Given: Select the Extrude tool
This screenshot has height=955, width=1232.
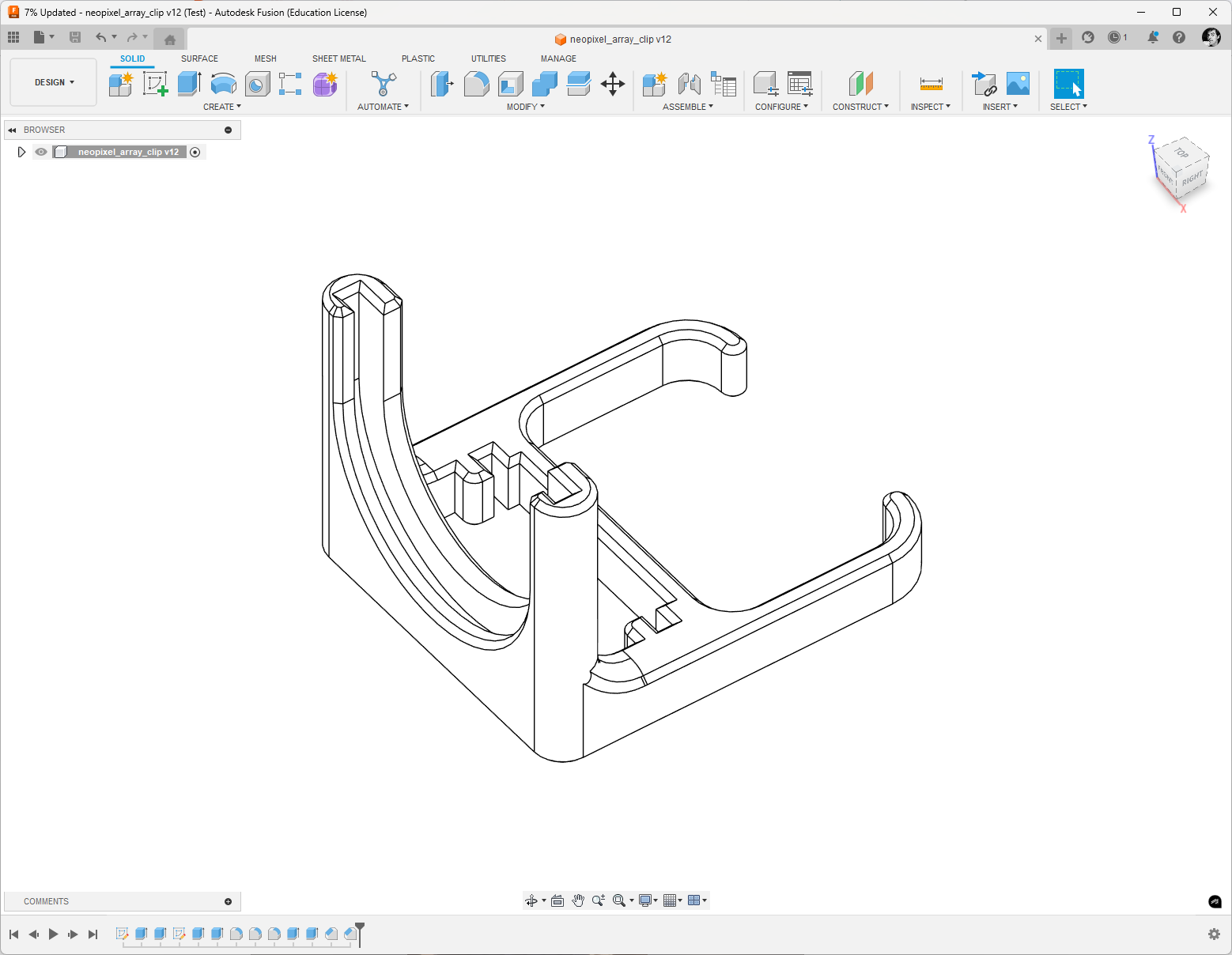Looking at the screenshot, I should (x=190, y=84).
